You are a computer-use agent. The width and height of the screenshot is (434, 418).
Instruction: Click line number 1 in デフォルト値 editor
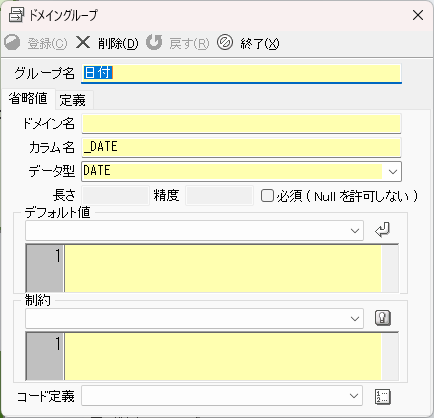58,256
